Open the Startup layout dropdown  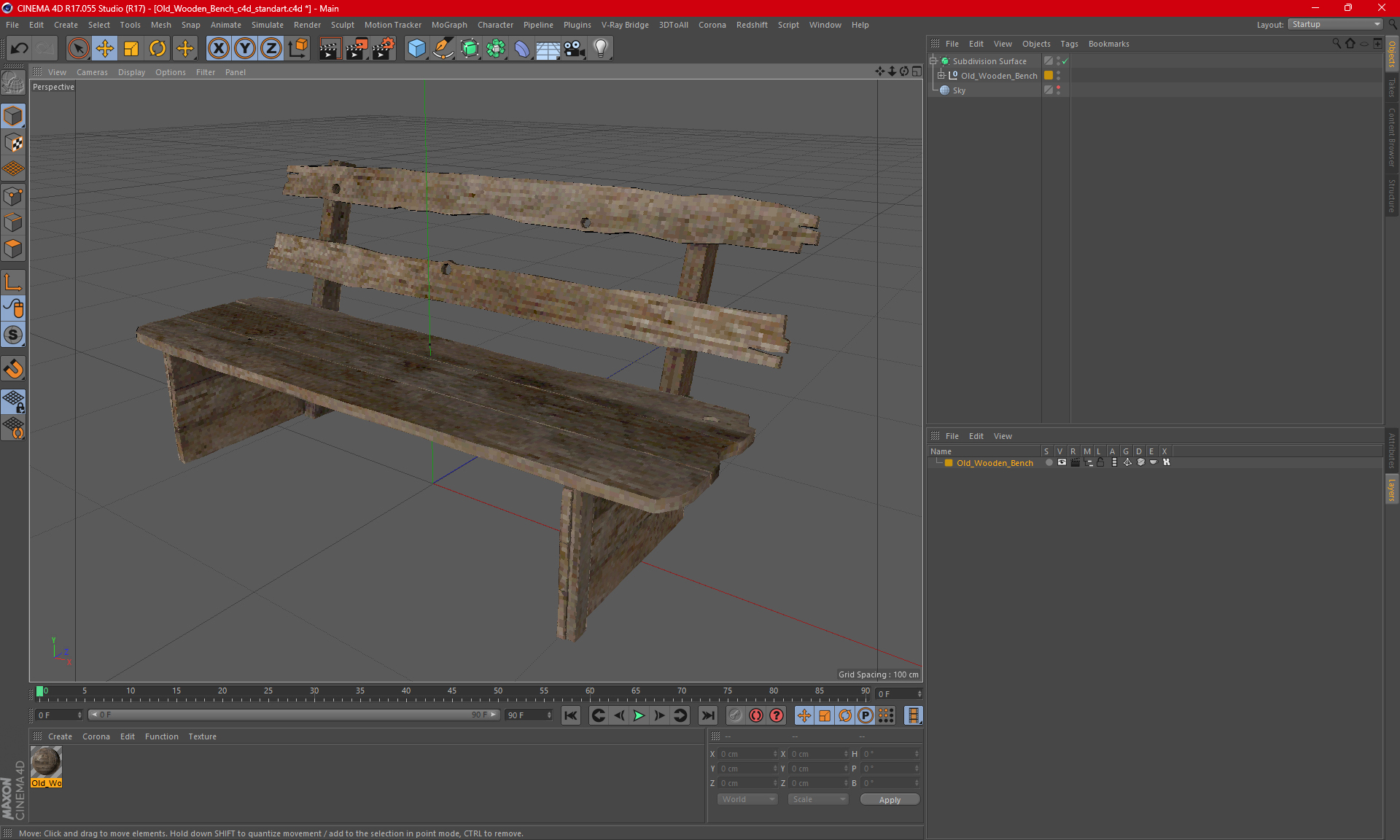tap(1336, 24)
